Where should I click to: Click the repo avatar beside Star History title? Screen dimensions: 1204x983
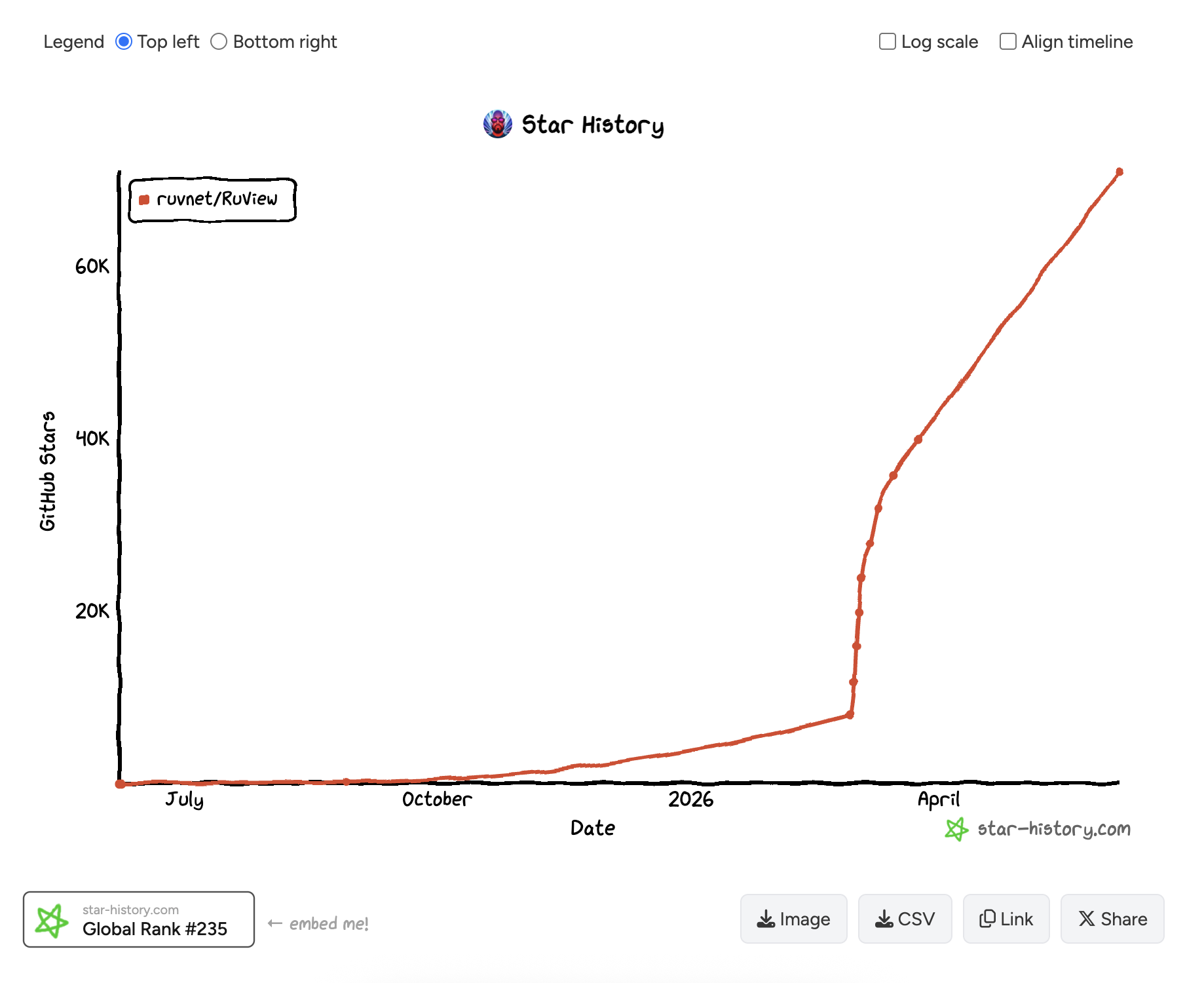(x=498, y=124)
